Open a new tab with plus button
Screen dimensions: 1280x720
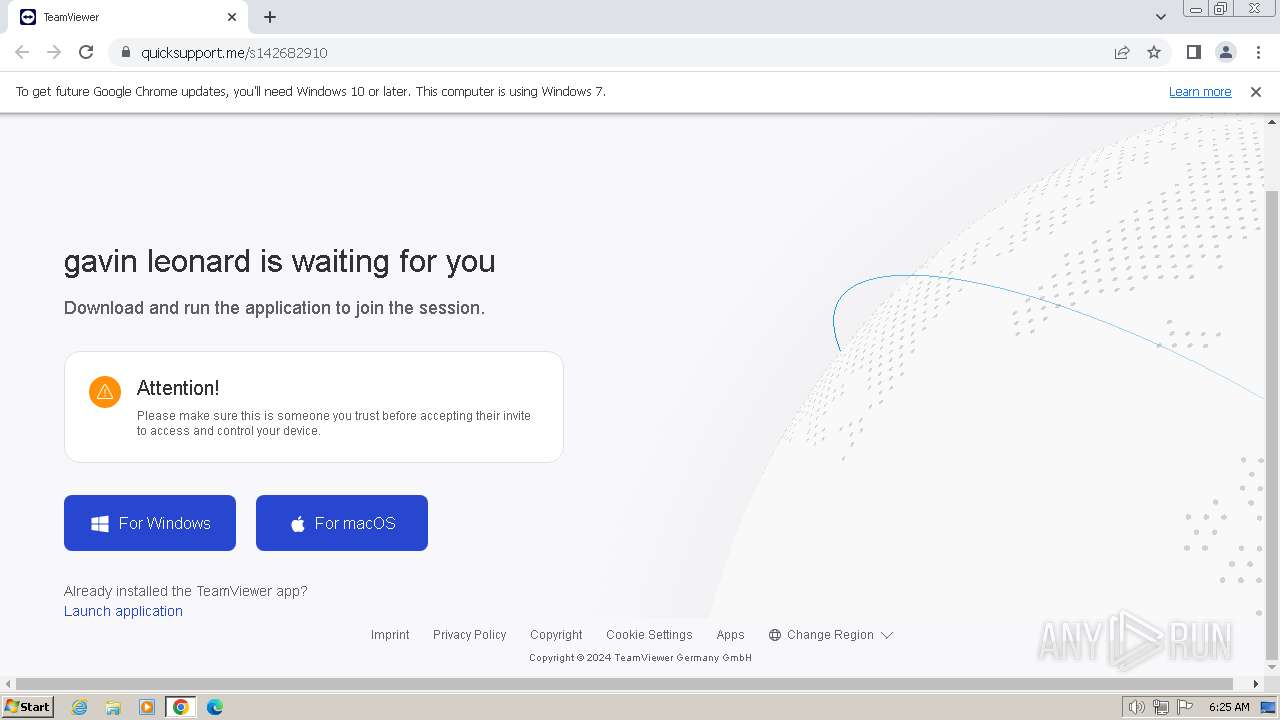[270, 17]
